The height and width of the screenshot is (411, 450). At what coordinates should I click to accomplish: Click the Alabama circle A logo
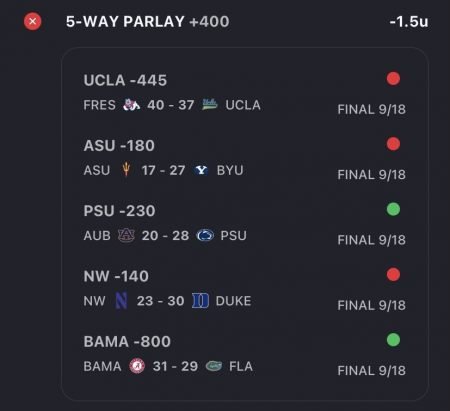[x=137, y=366]
